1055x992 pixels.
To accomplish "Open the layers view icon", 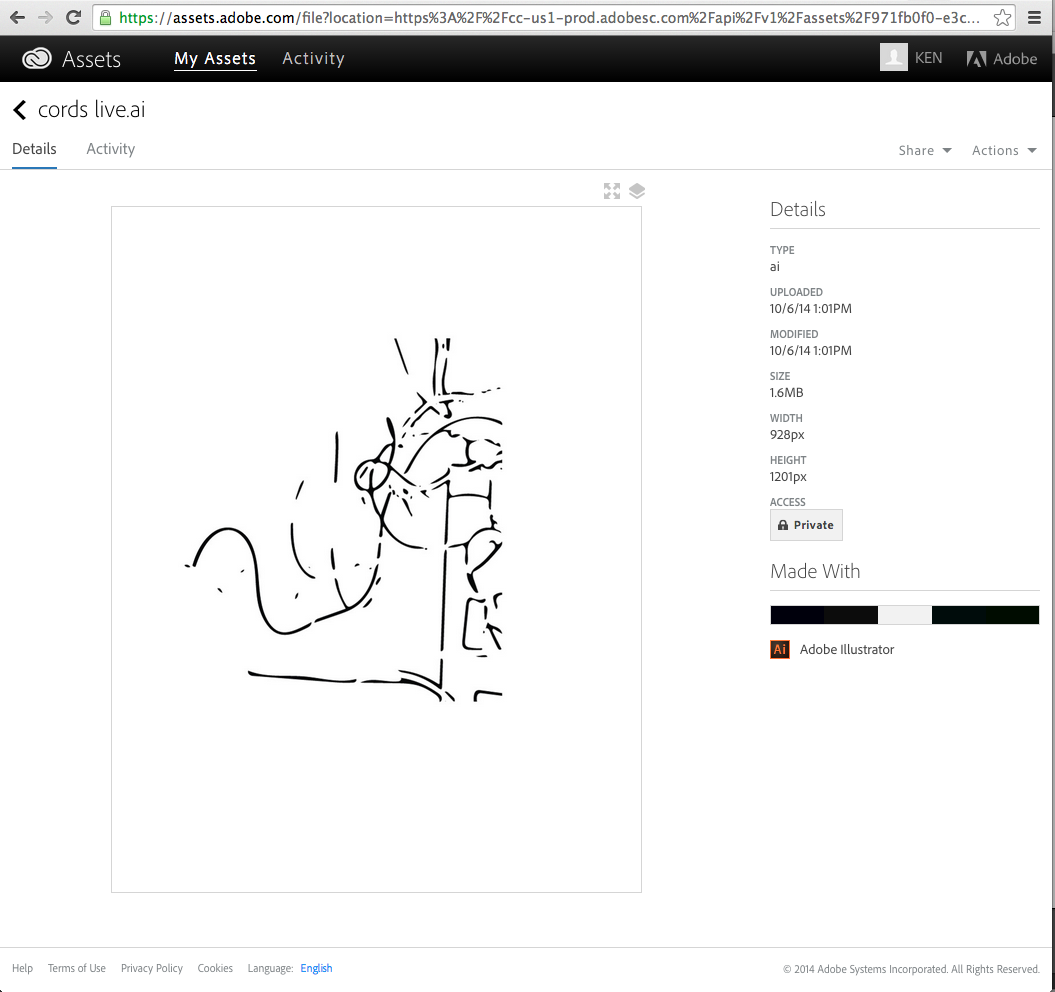I will pos(636,191).
